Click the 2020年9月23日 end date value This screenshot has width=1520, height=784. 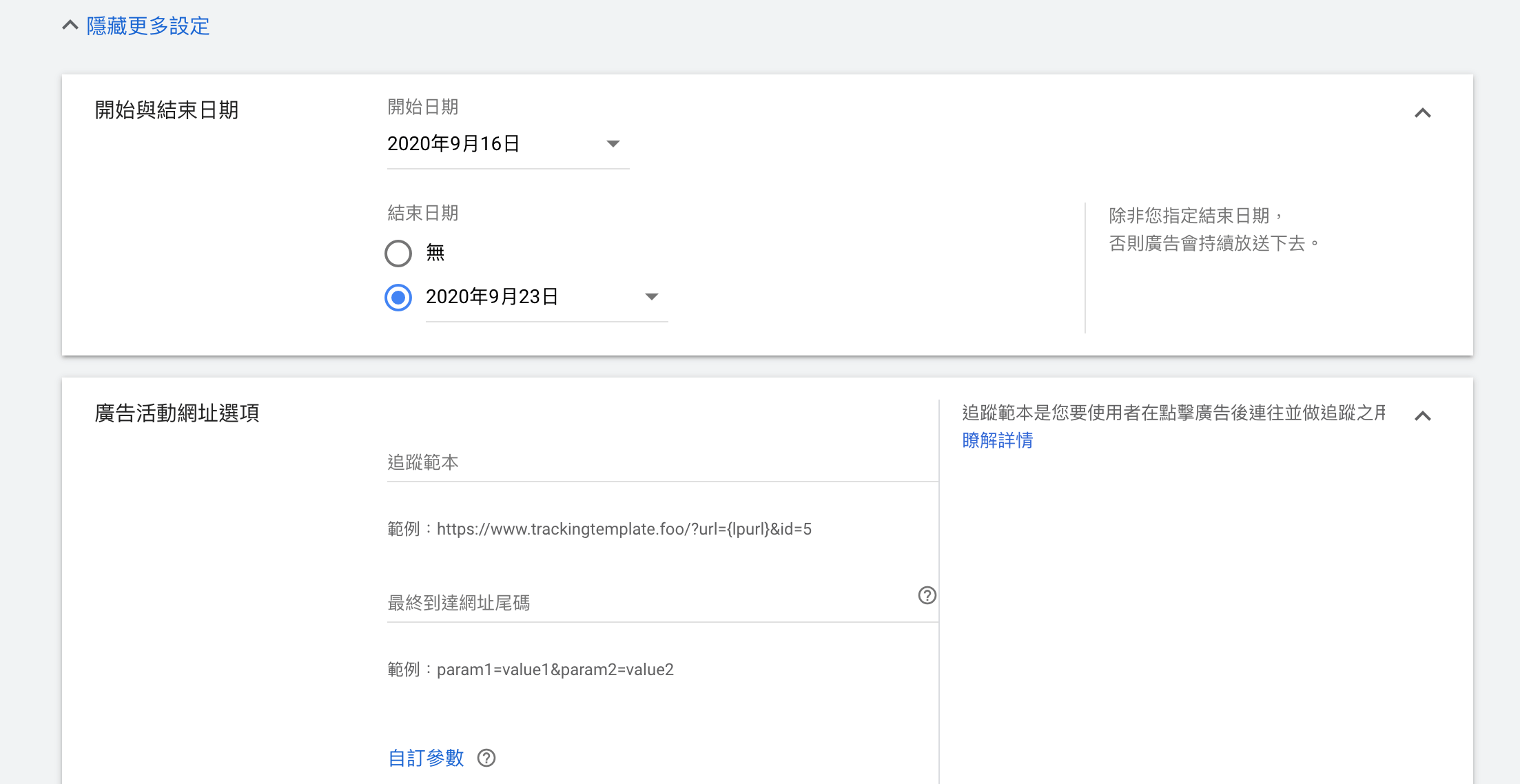492,297
